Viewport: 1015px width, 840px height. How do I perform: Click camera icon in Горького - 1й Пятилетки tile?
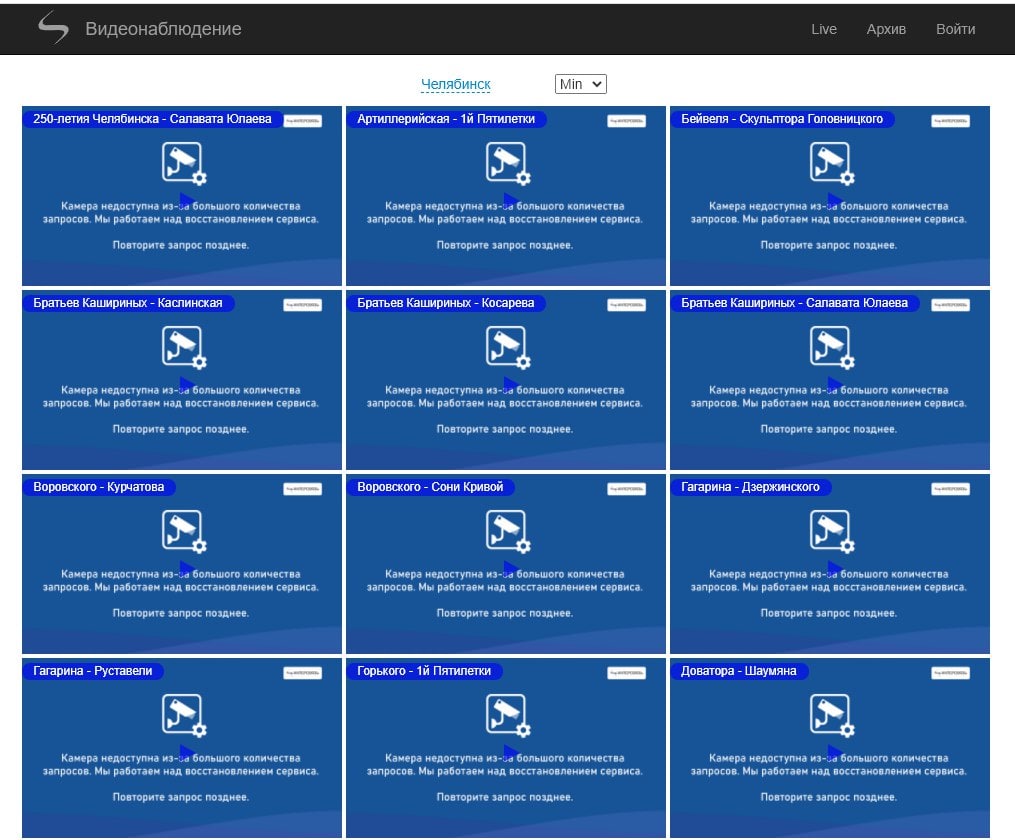(508, 715)
